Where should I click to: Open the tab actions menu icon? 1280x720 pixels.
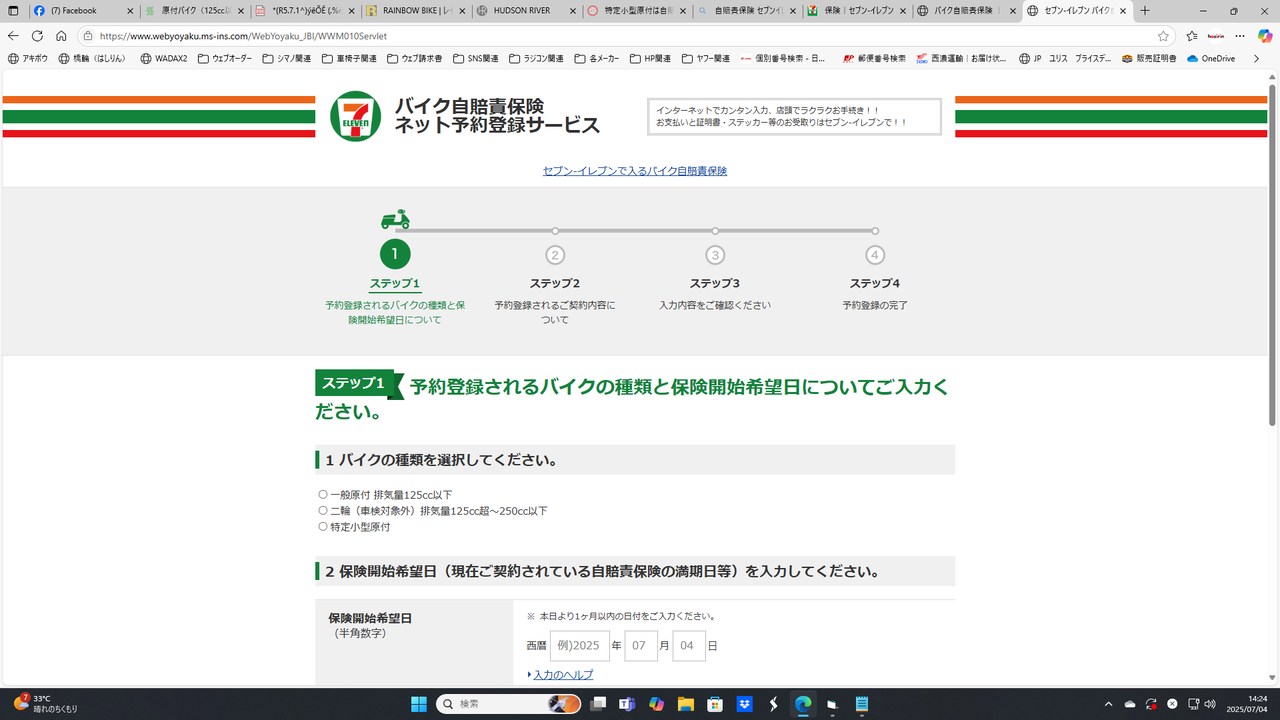coord(13,11)
